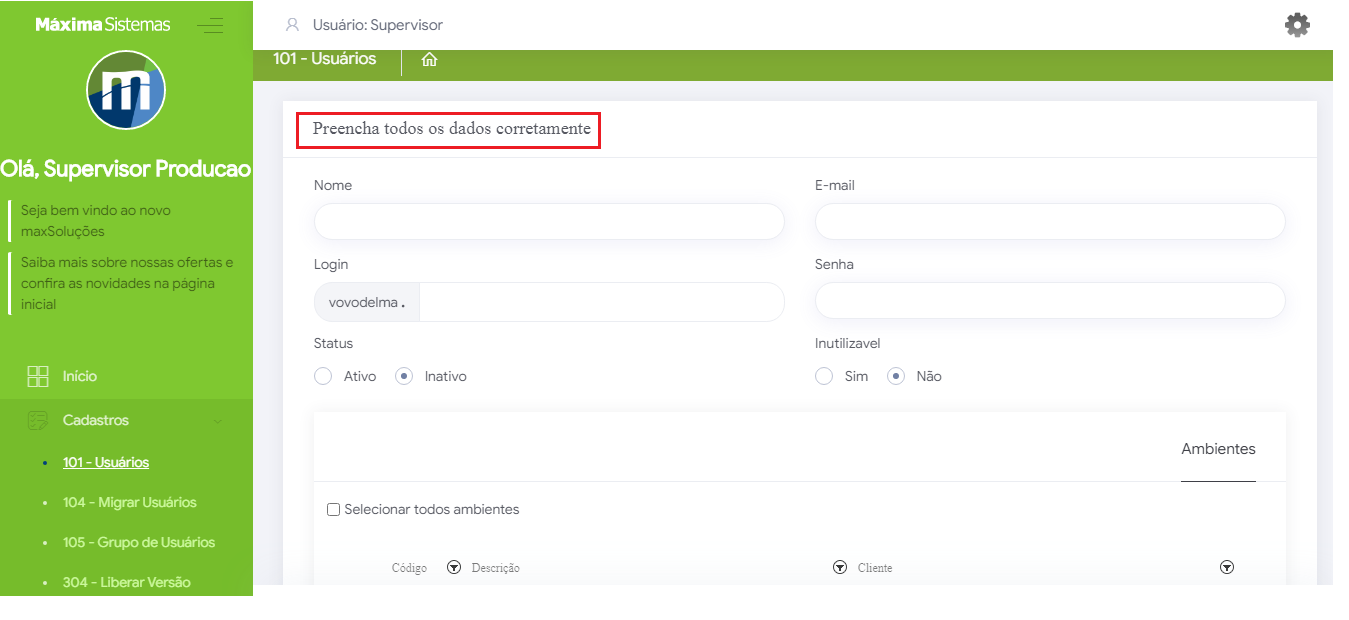This screenshot has height=620, width=1349.
Task: Select the Inativo status radio button
Action: click(404, 376)
